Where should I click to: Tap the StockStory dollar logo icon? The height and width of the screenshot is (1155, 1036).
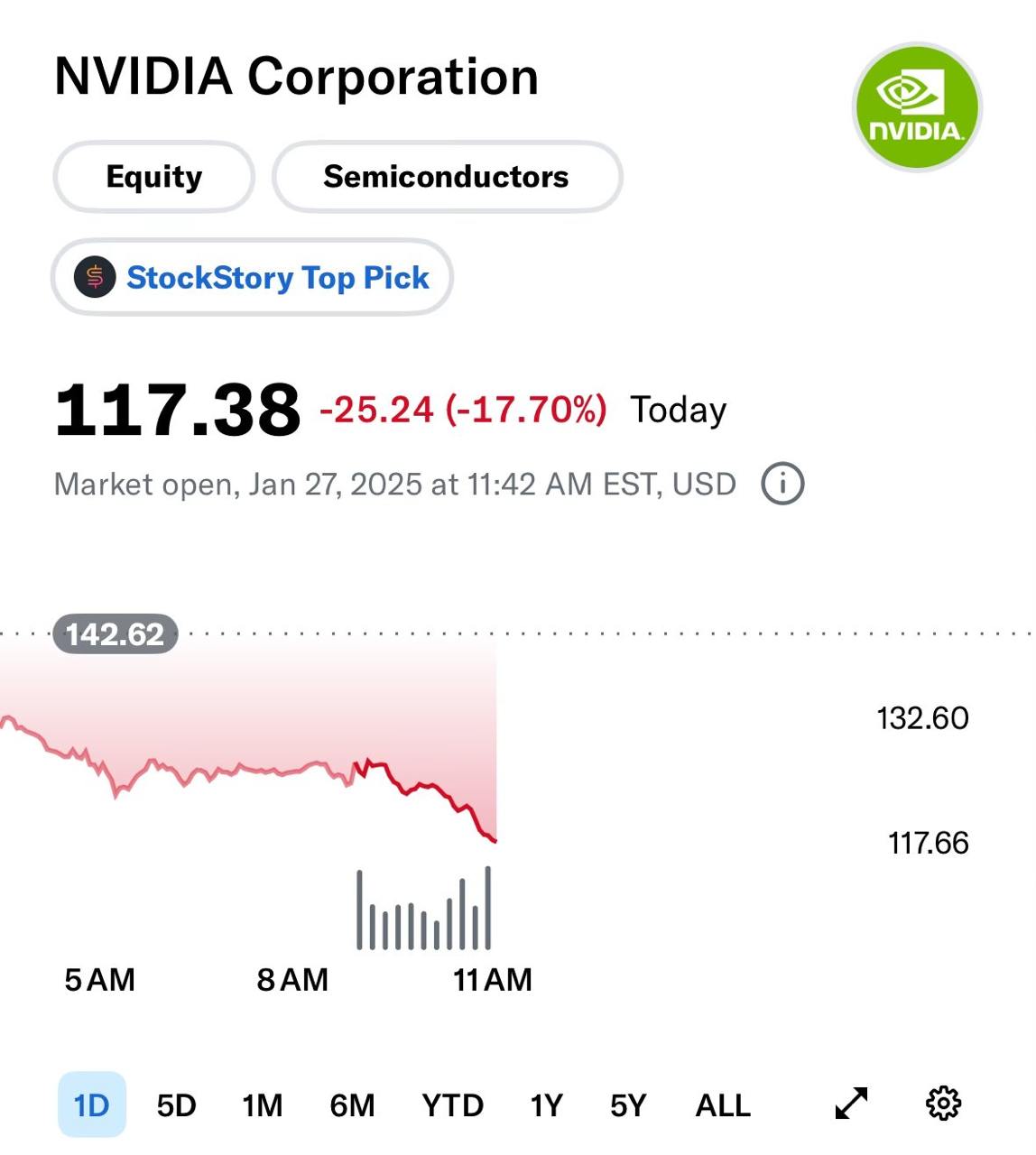95,277
